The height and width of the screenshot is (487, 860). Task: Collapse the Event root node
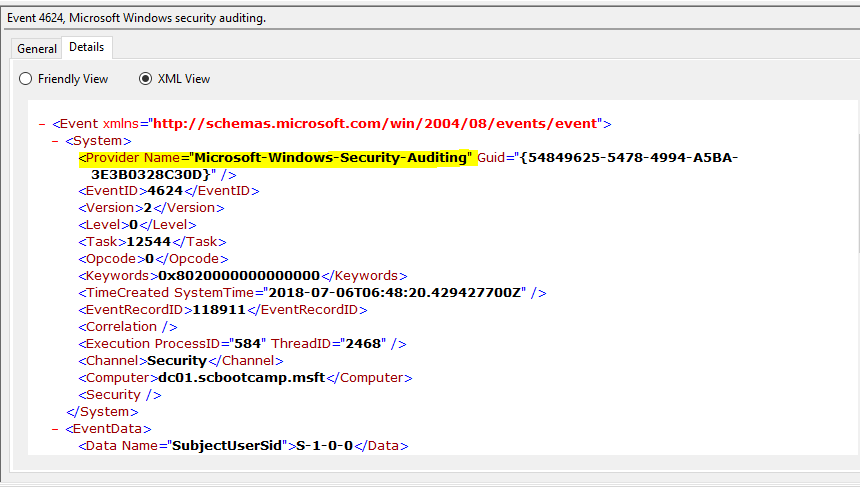click(x=42, y=124)
